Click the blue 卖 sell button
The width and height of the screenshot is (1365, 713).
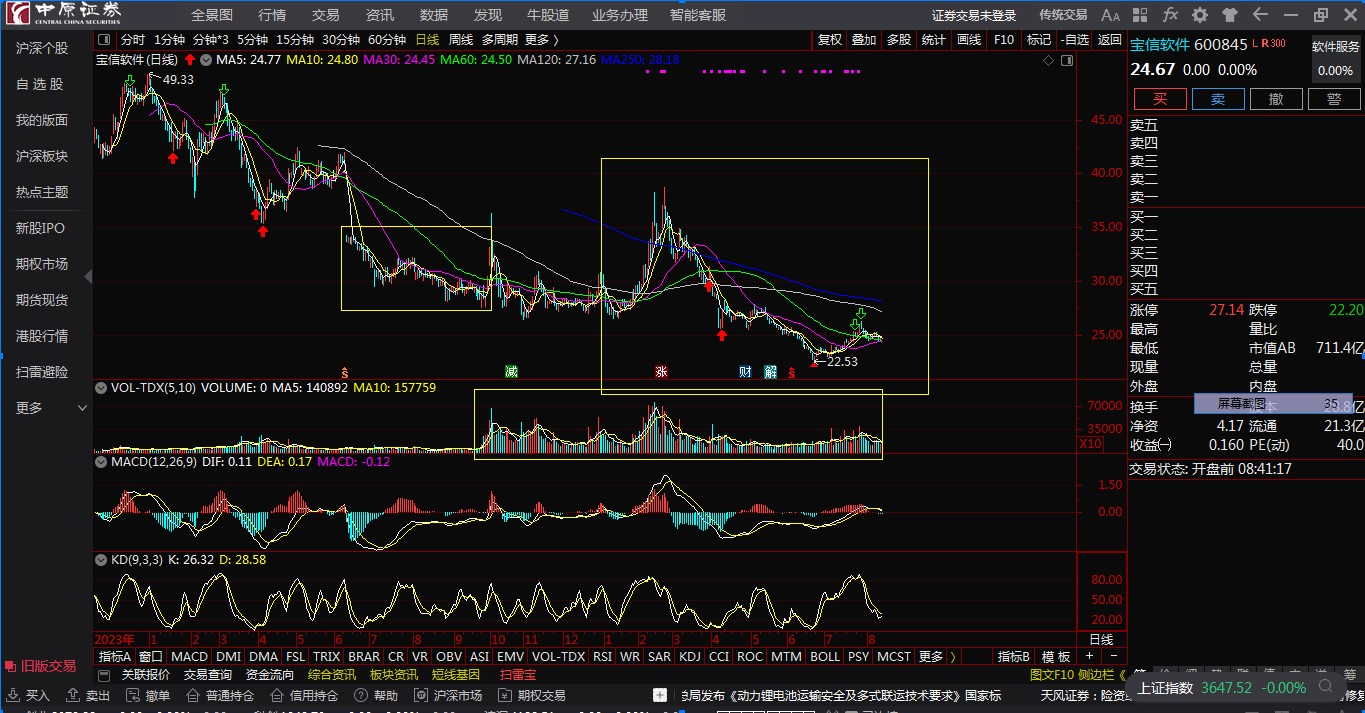pos(1218,99)
